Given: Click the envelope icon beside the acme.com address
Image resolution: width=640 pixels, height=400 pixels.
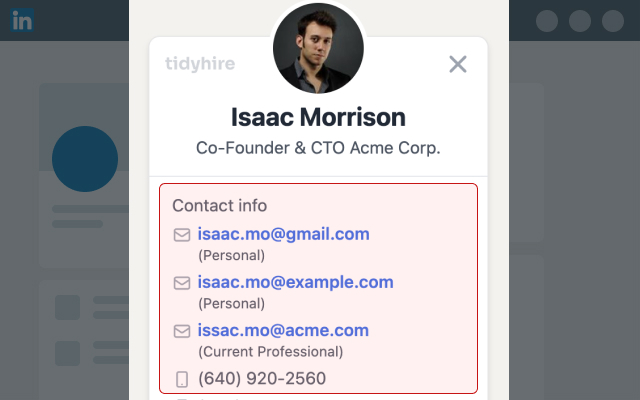Looking at the screenshot, I should pyautogui.click(x=182, y=331).
